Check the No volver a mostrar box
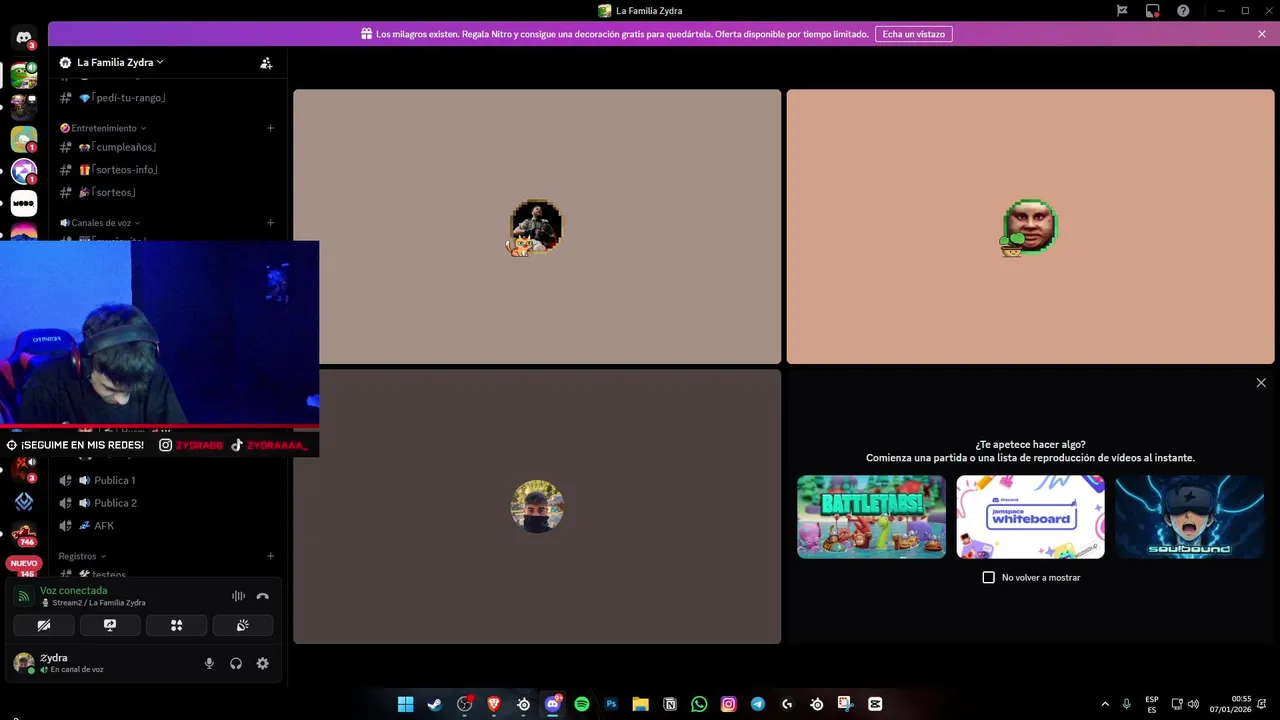Viewport: 1280px width, 720px height. coord(989,577)
